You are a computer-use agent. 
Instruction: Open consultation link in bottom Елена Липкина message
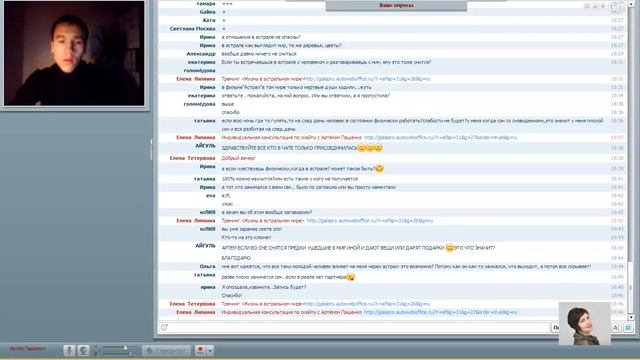point(440,312)
